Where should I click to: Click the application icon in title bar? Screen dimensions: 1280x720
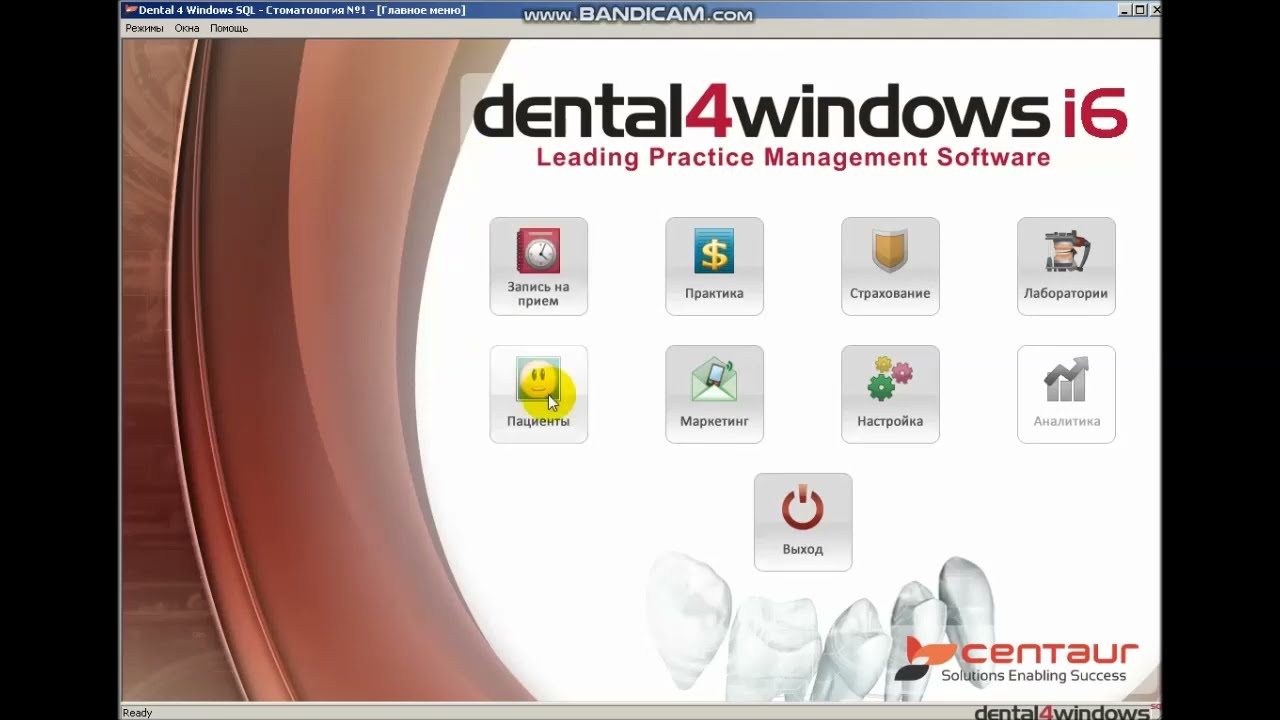(130, 10)
